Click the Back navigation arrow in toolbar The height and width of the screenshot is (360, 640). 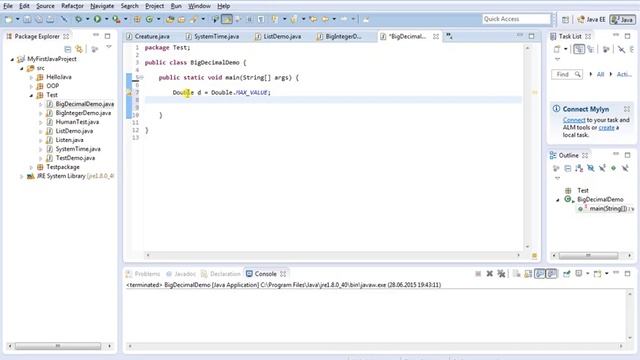(x=325, y=19)
